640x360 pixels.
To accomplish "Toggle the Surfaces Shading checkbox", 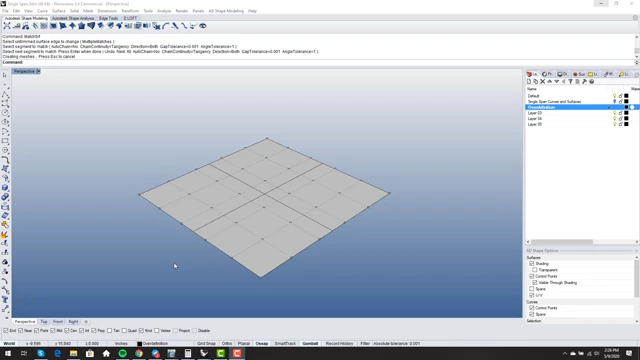I will coord(532,264).
